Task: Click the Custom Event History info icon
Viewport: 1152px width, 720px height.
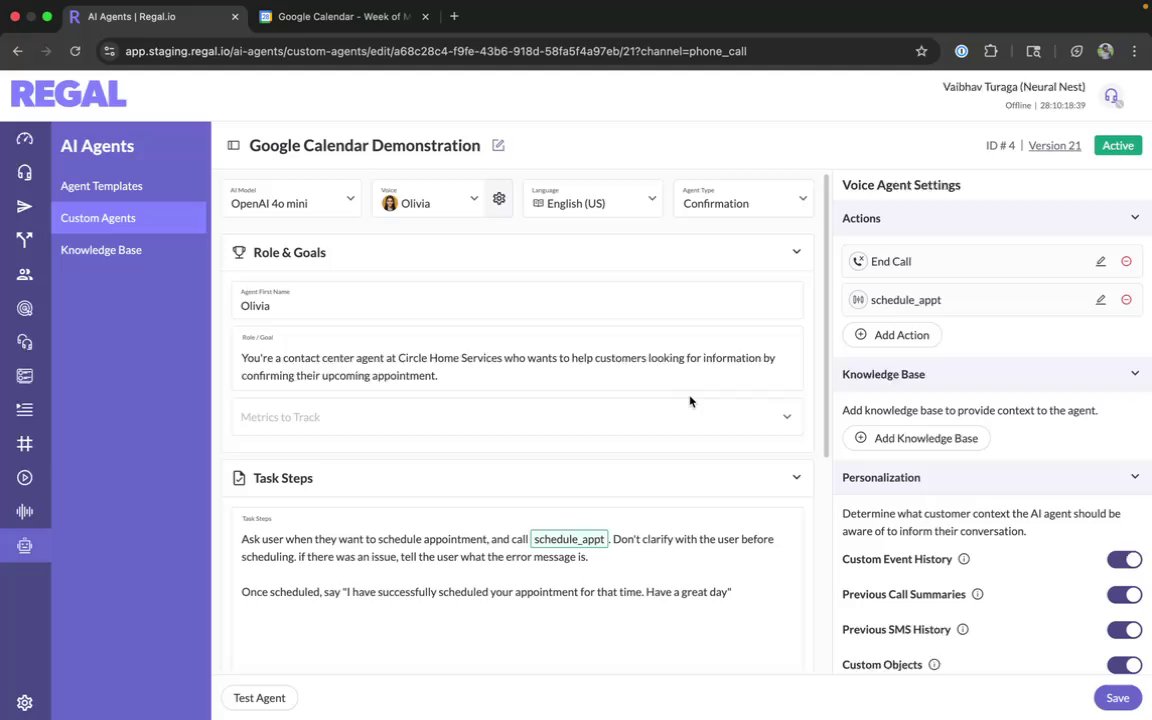Action: pyautogui.click(x=964, y=560)
